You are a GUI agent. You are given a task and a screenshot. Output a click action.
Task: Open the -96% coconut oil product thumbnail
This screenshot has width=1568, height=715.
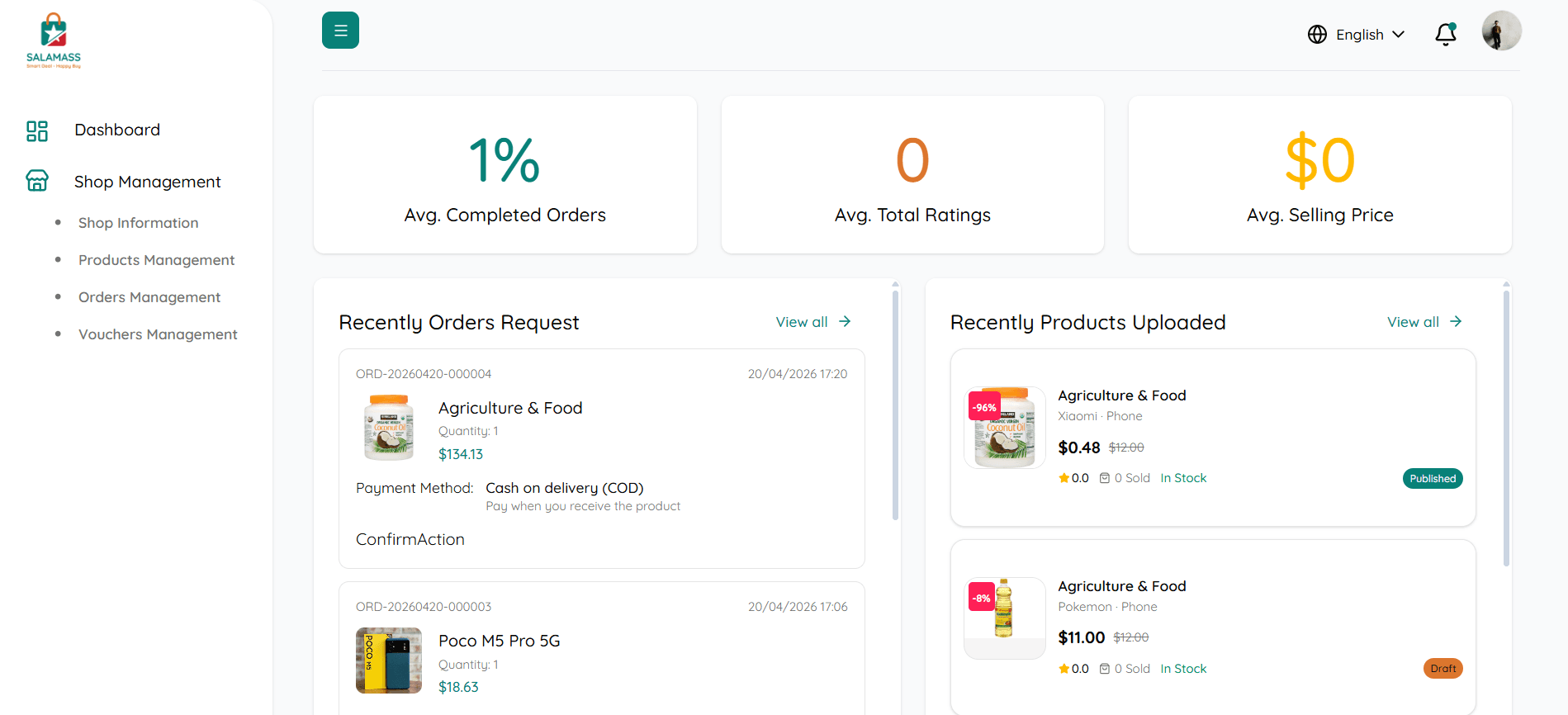coord(1005,428)
